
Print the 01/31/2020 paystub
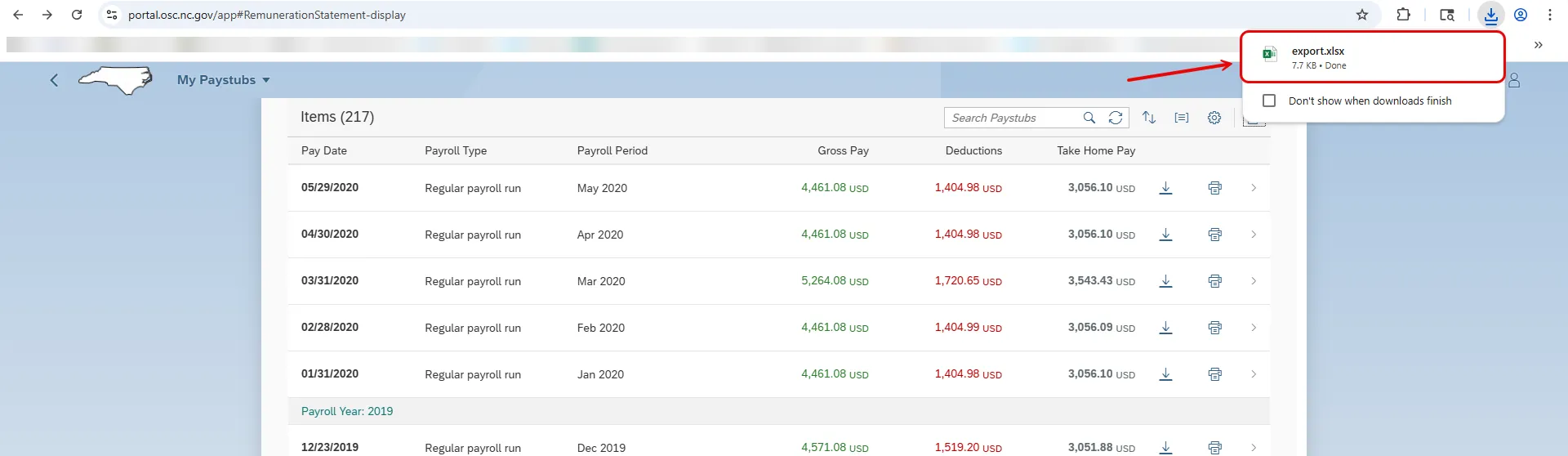(1214, 374)
